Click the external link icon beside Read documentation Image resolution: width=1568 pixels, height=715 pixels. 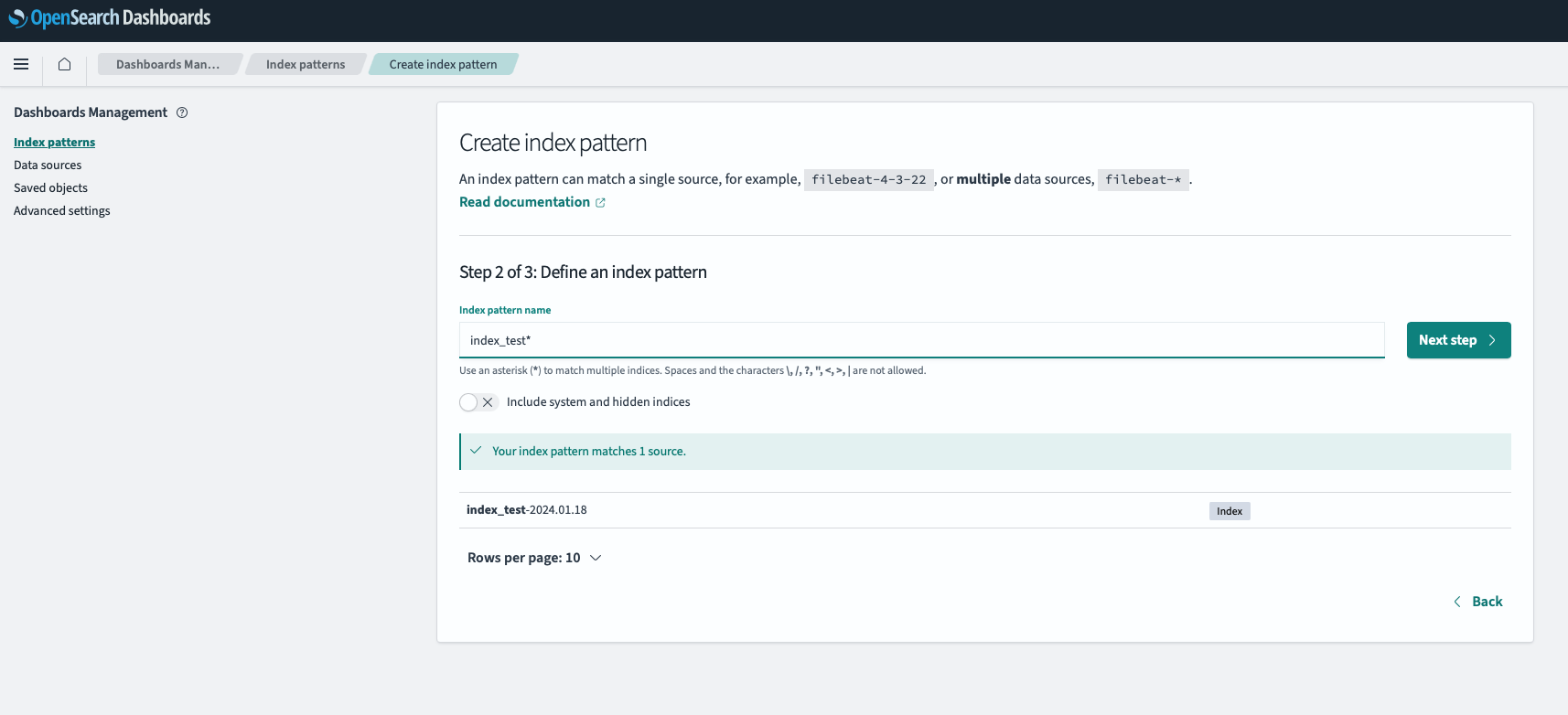600,203
